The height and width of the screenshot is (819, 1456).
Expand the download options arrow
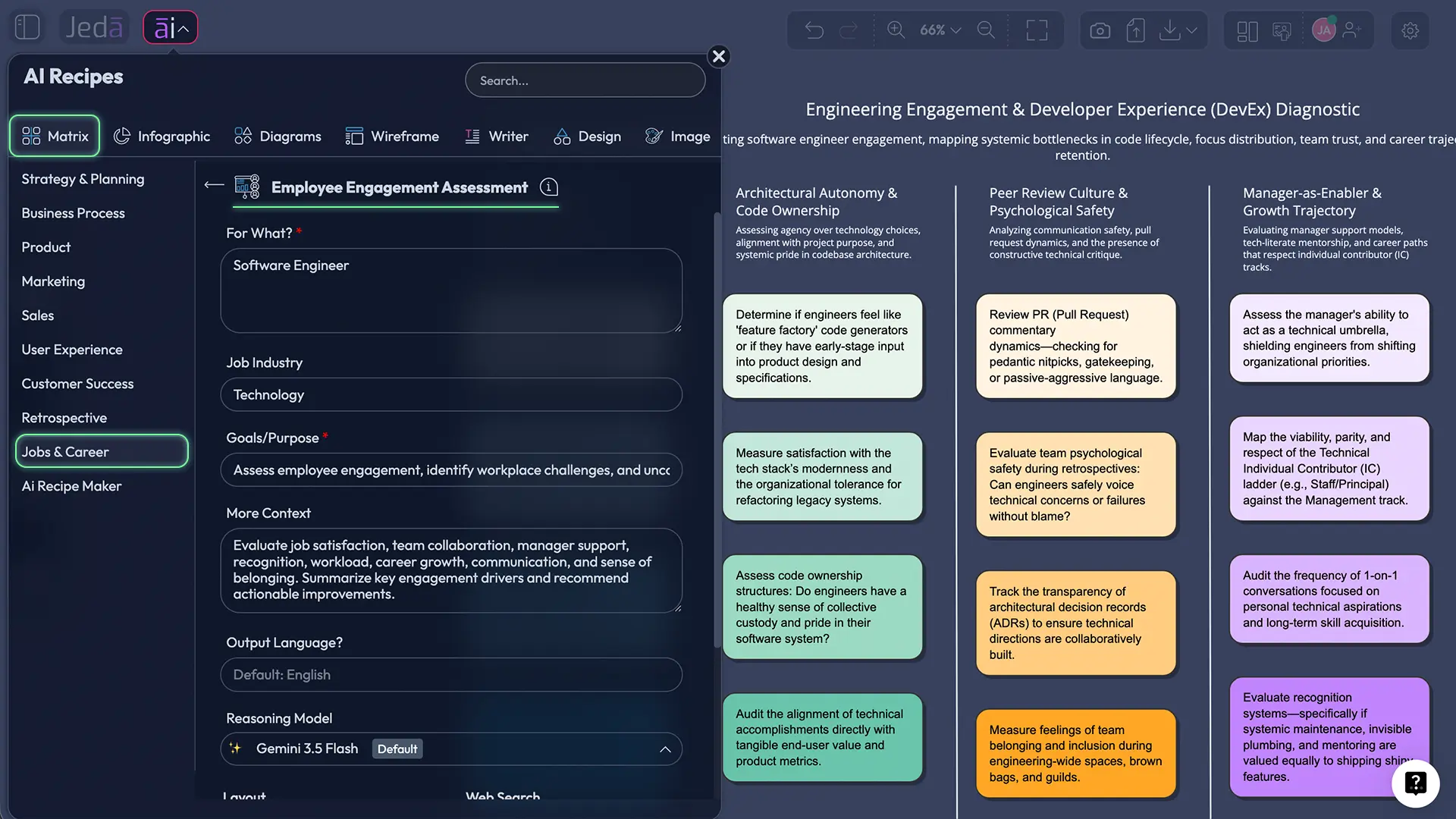[1192, 30]
